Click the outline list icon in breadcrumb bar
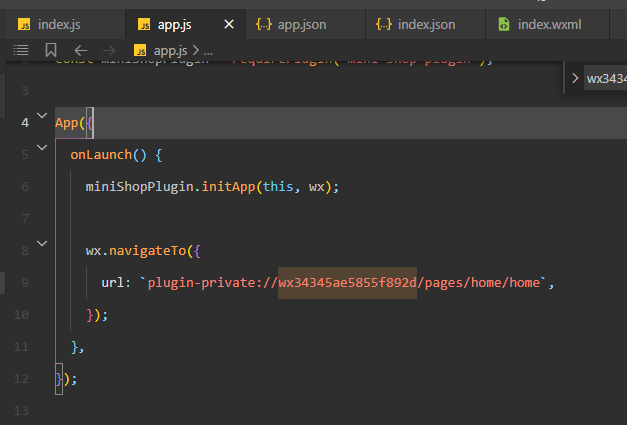 pyautogui.click(x=21, y=50)
